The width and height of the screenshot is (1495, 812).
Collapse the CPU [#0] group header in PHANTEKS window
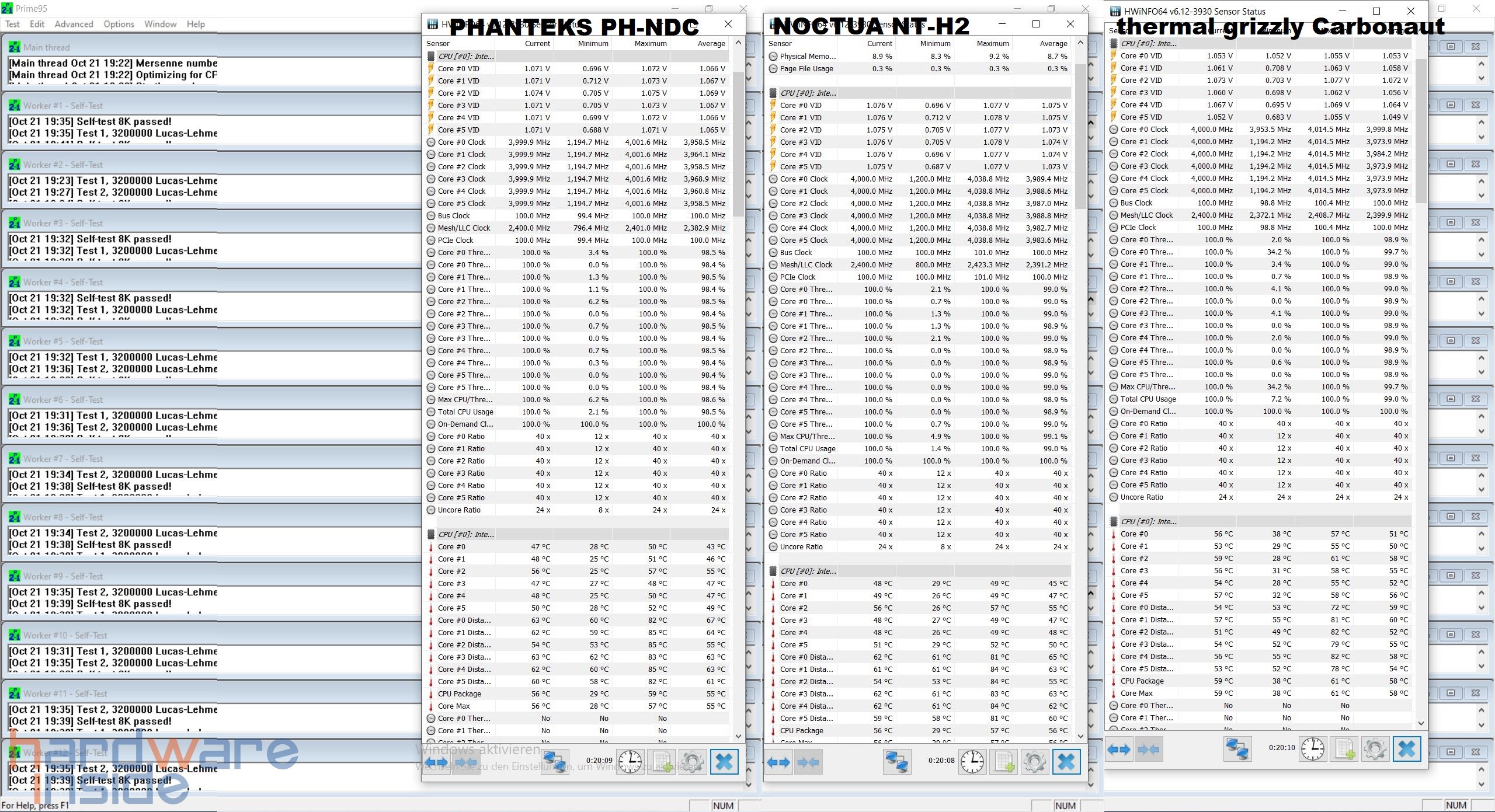click(x=432, y=56)
